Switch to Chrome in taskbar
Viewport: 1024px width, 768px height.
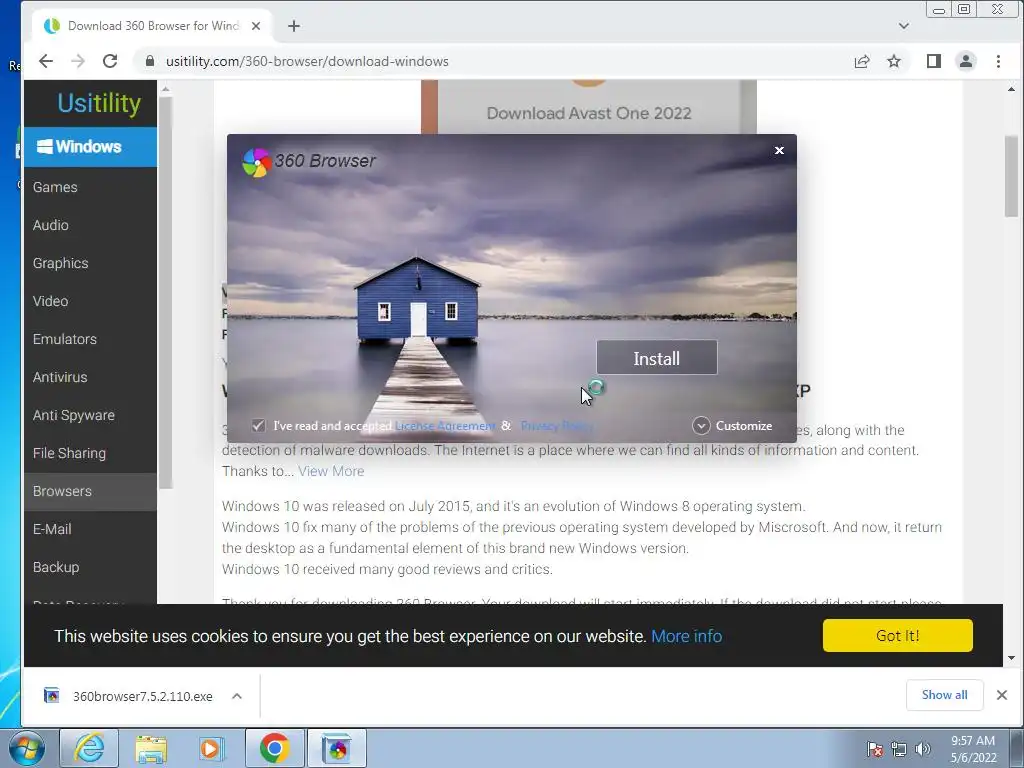[x=275, y=748]
